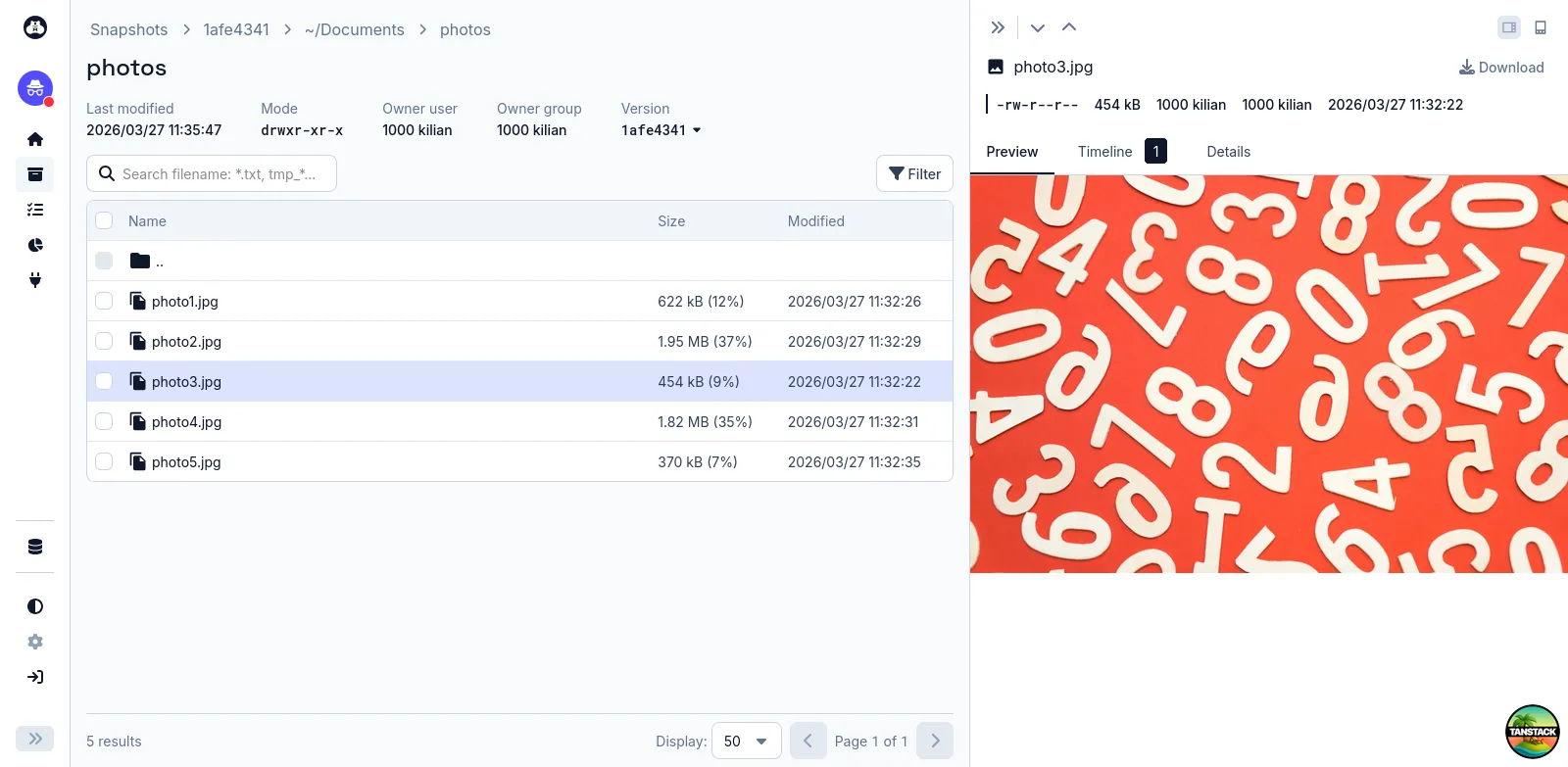The width and height of the screenshot is (1568, 767).
Task: Click the Filter button
Action: pyautogui.click(x=914, y=173)
